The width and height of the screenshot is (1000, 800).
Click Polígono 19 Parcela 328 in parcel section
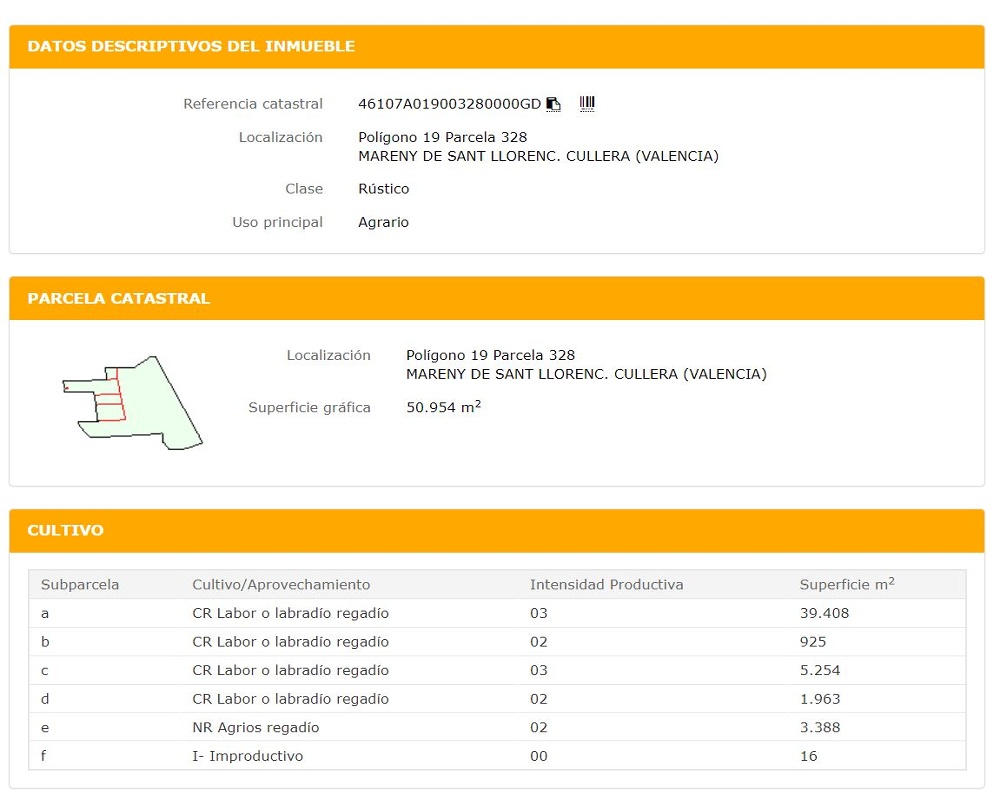(490, 355)
